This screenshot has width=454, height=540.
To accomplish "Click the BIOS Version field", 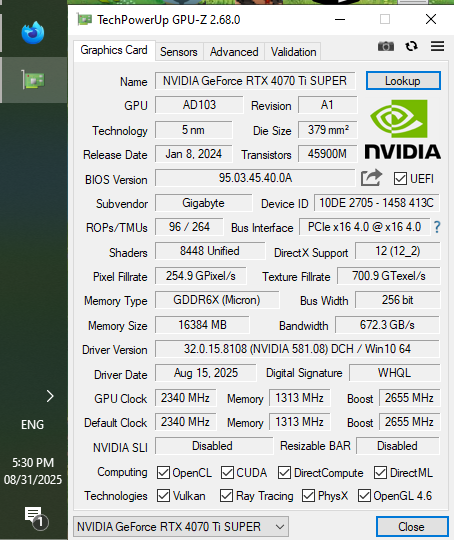I will click(255, 178).
